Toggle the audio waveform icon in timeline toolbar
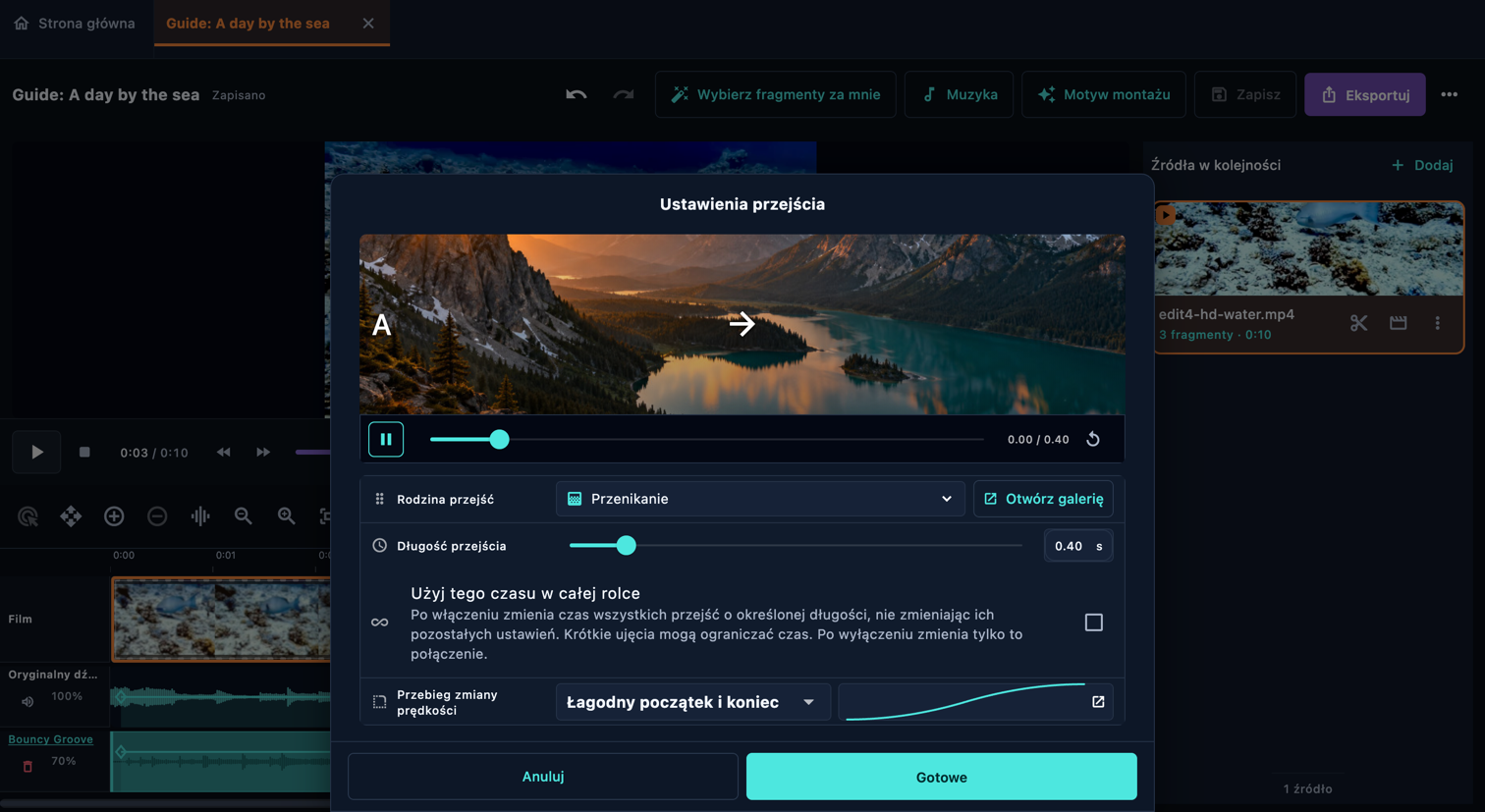Viewport: 1485px width, 812px height. pos(200,515)
